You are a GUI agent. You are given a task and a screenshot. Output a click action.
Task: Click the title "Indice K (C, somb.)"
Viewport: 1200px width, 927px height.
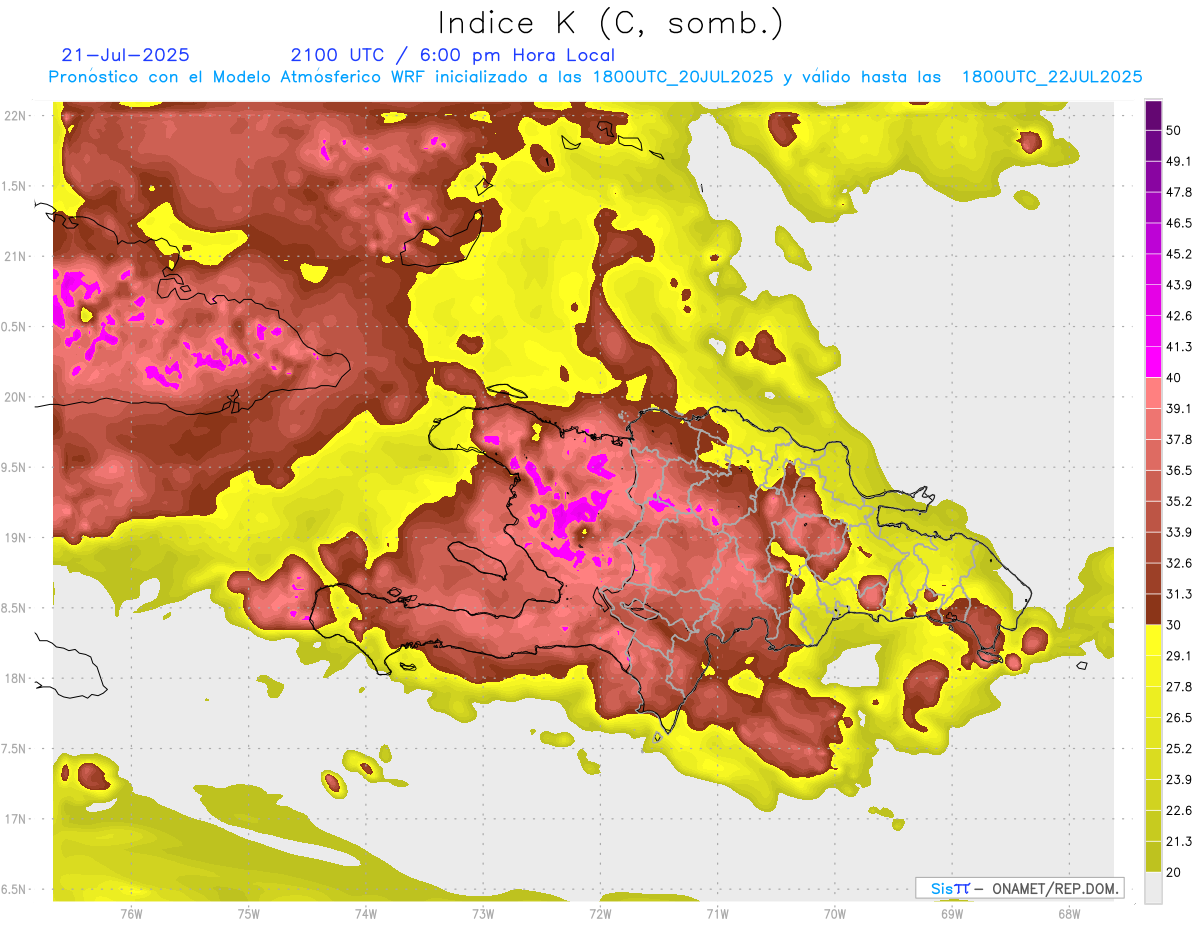[x=610, y=23]
